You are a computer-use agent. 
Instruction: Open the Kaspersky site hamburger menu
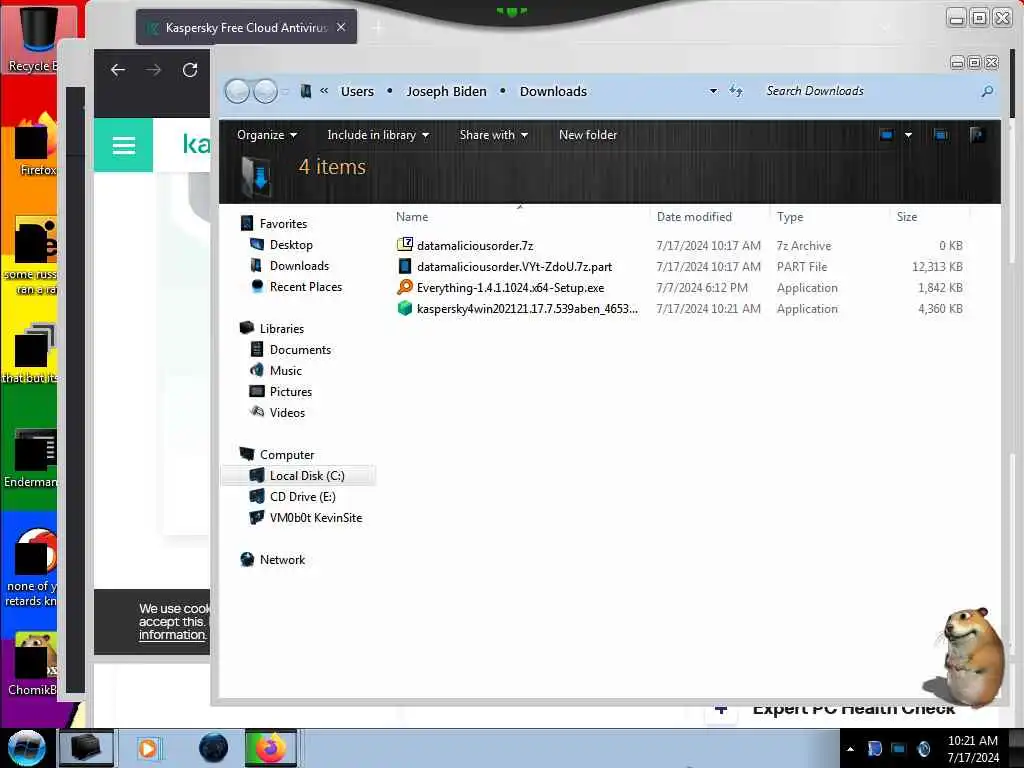coord(123,145)
